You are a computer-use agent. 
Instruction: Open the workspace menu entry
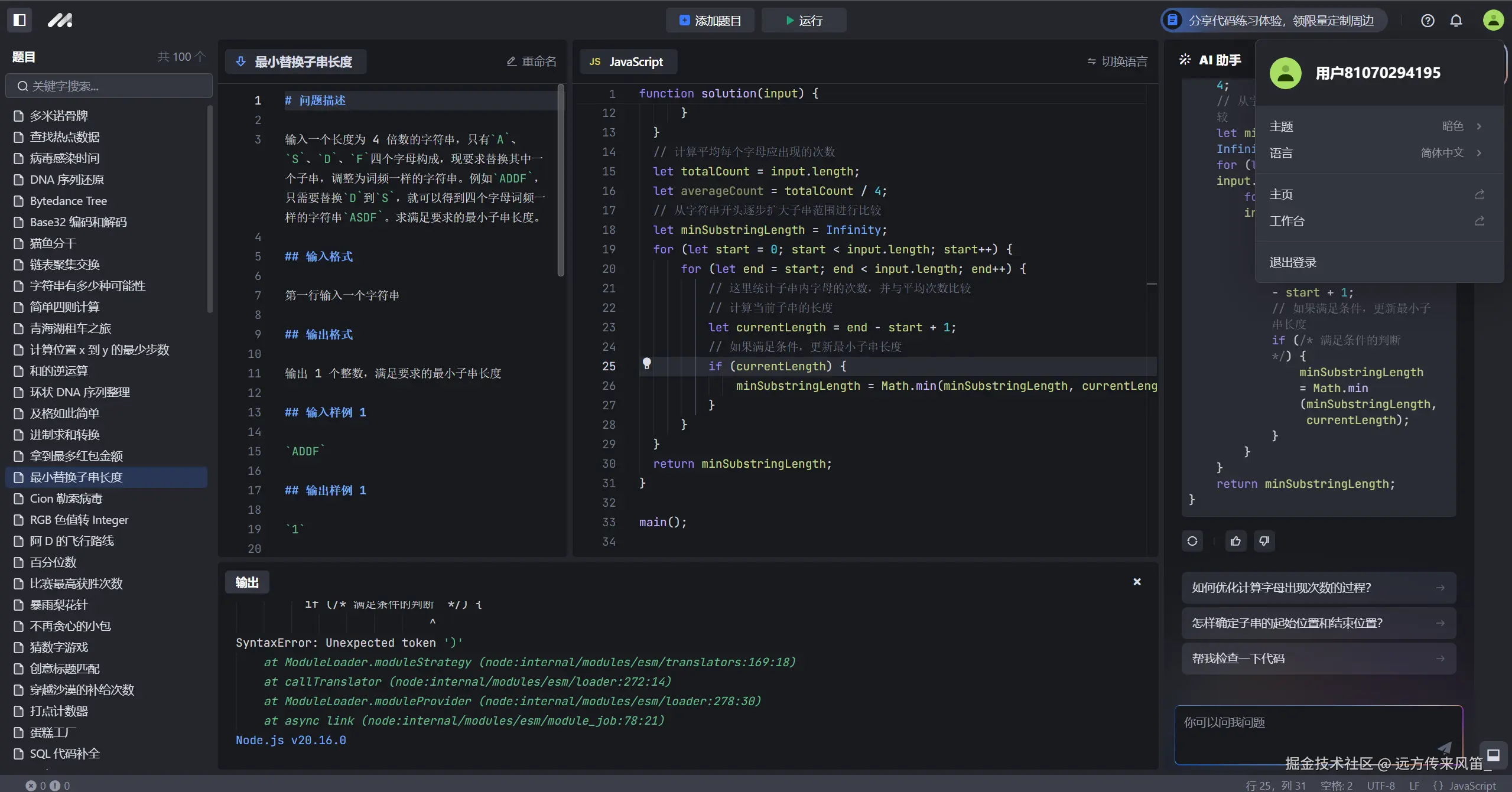1287,221
